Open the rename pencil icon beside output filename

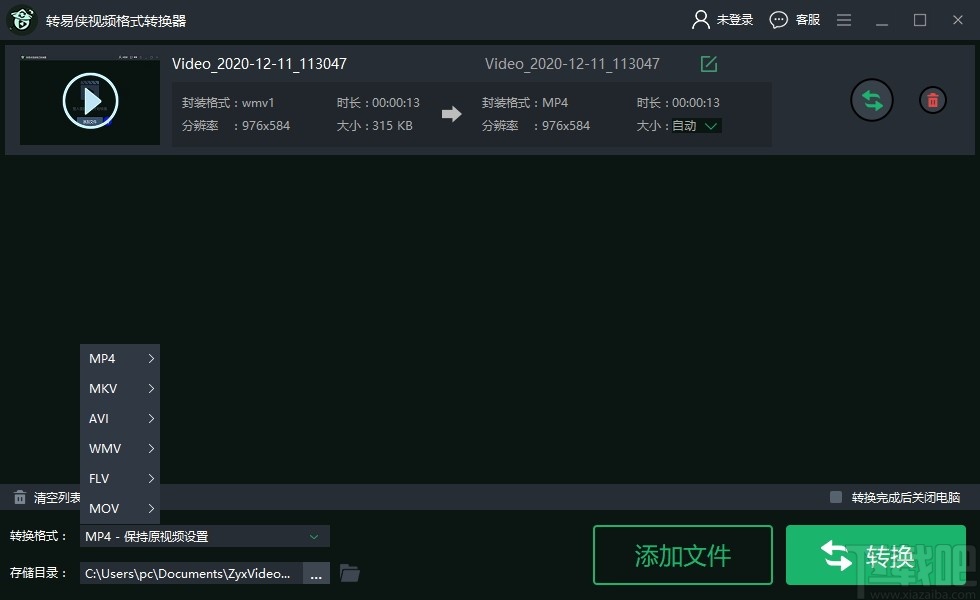pyautogui.click(x=708, y=63)
